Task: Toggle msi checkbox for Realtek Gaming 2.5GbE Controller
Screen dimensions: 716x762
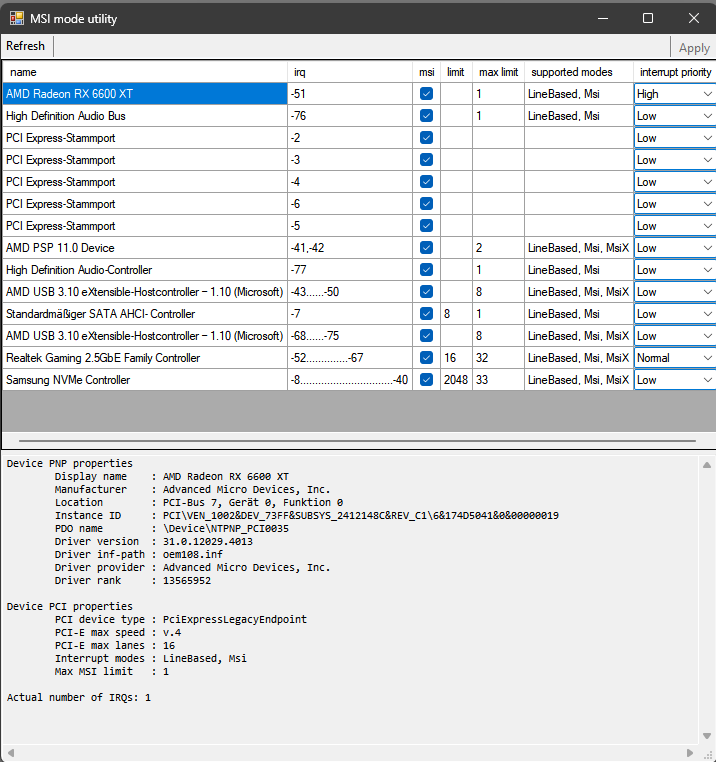Action: pyautogui.click(x=426, y=358)
